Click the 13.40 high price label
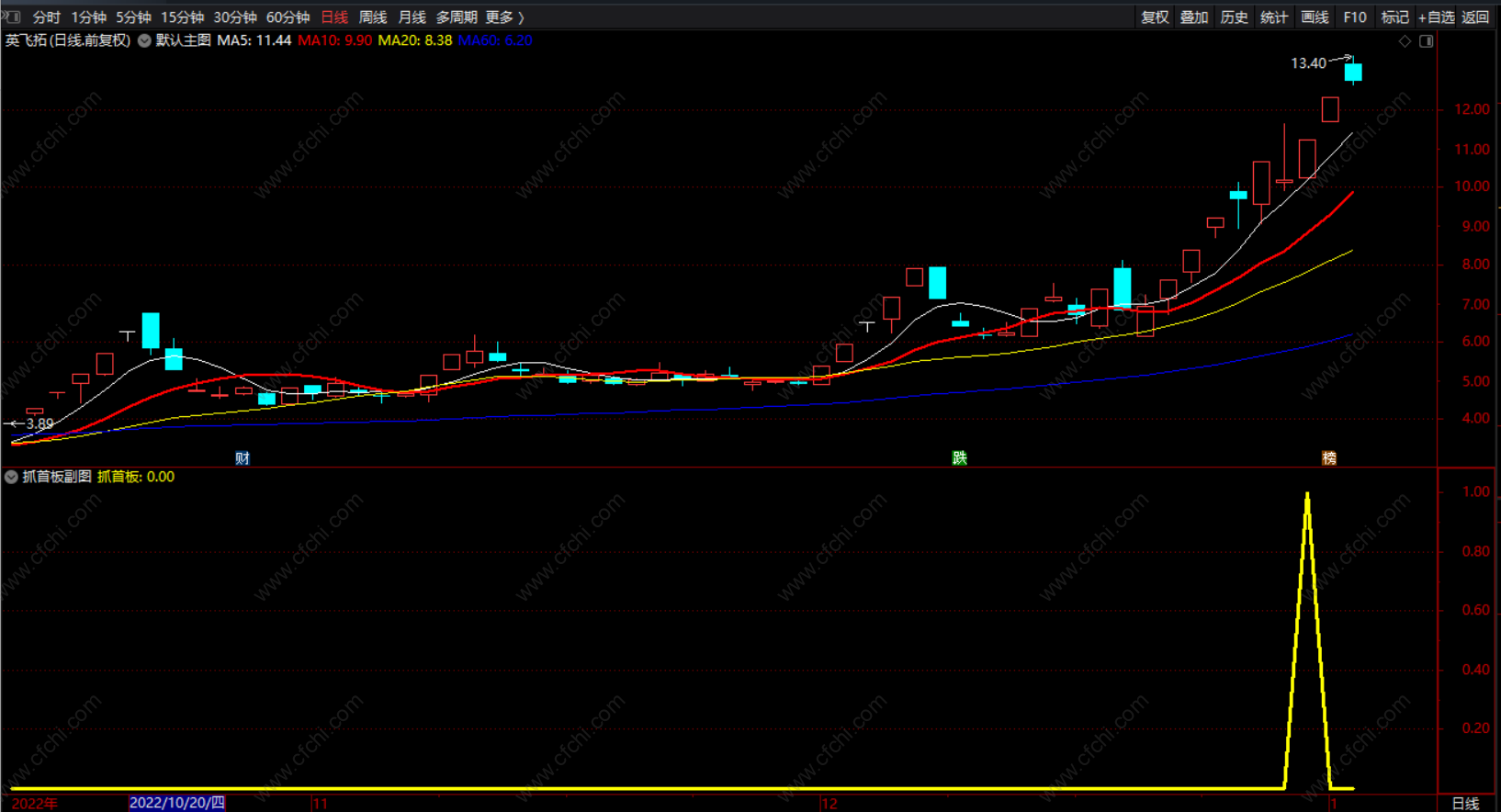 [1308, 63]
